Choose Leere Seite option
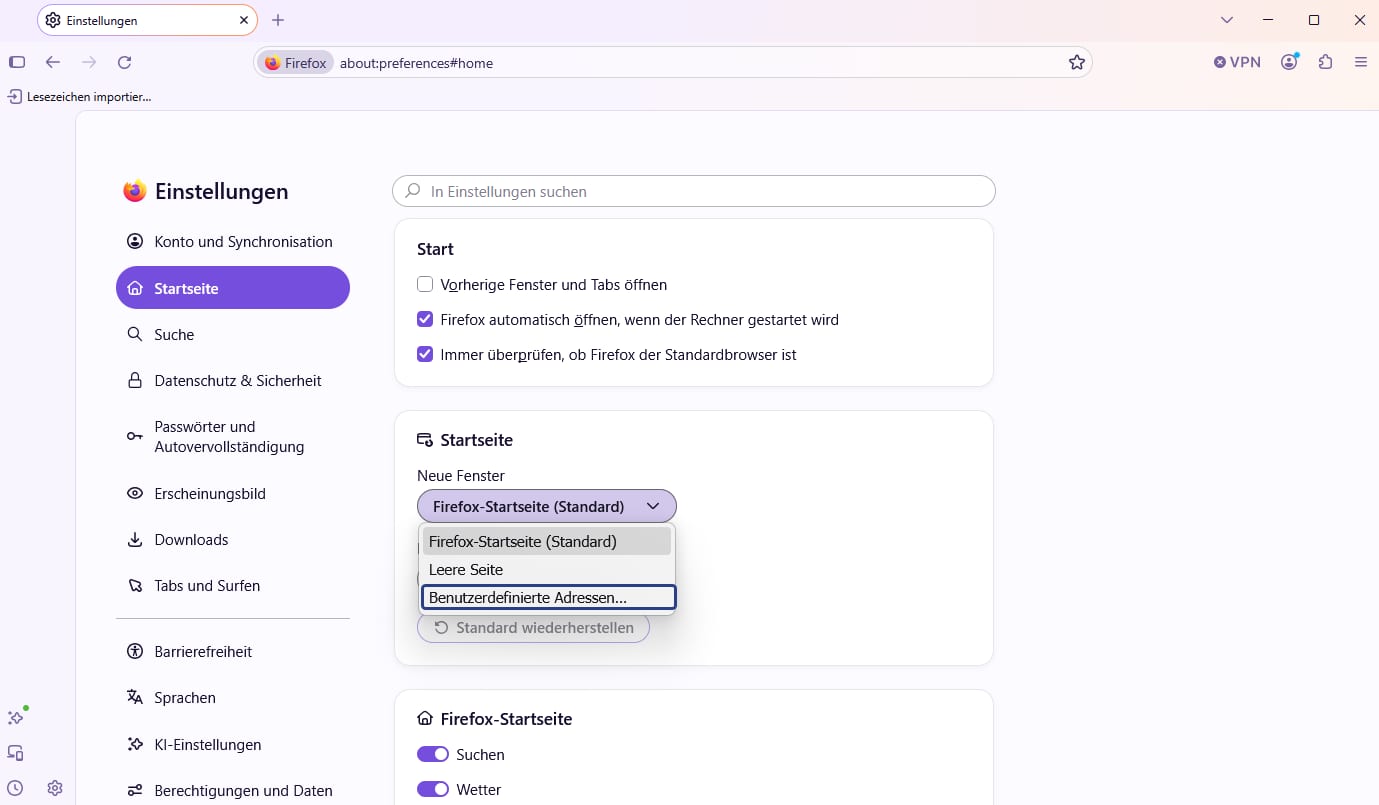The width and height of the screenshot is (1379, 805). click(x=547, y=569)
